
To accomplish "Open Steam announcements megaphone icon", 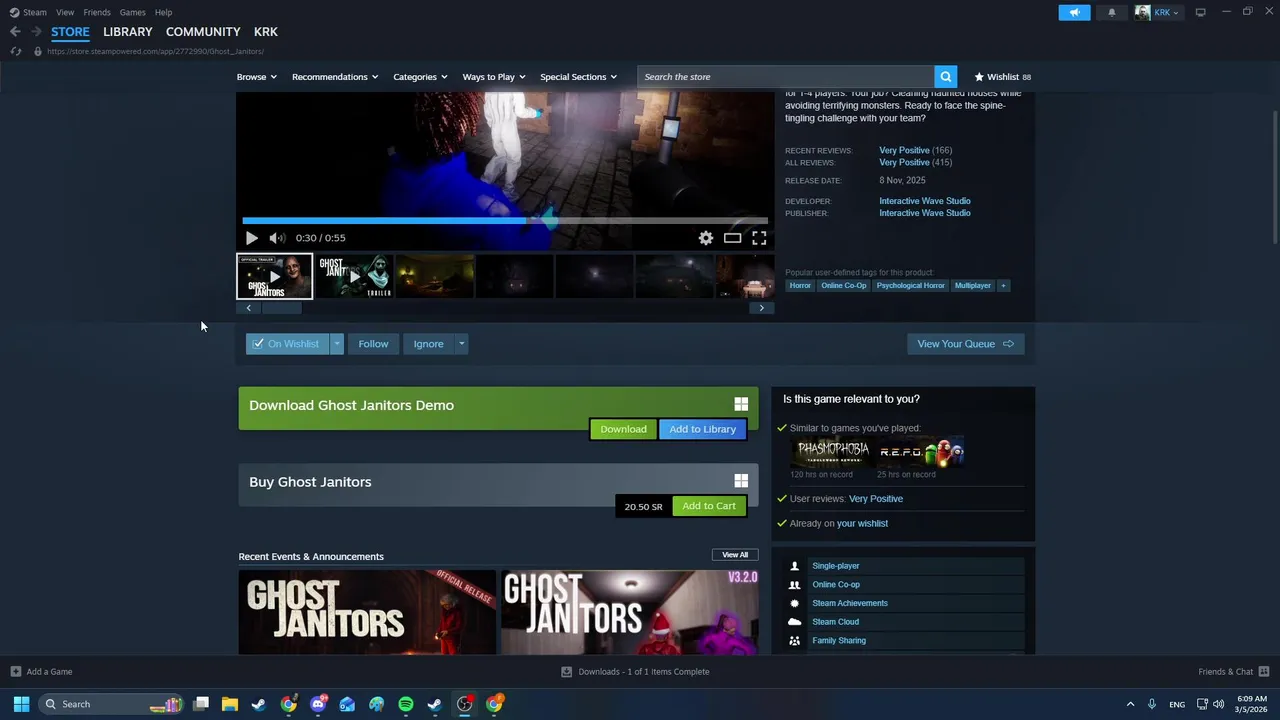I will (x=1074, y=12).
